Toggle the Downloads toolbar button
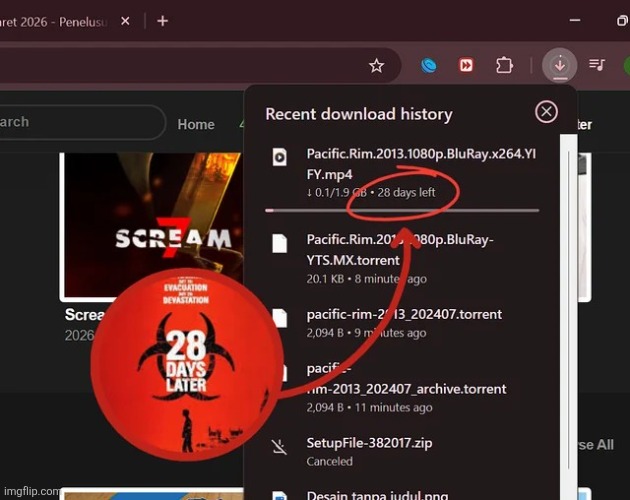The width and height of the screenshot is (630, 500). pos(559,66)
